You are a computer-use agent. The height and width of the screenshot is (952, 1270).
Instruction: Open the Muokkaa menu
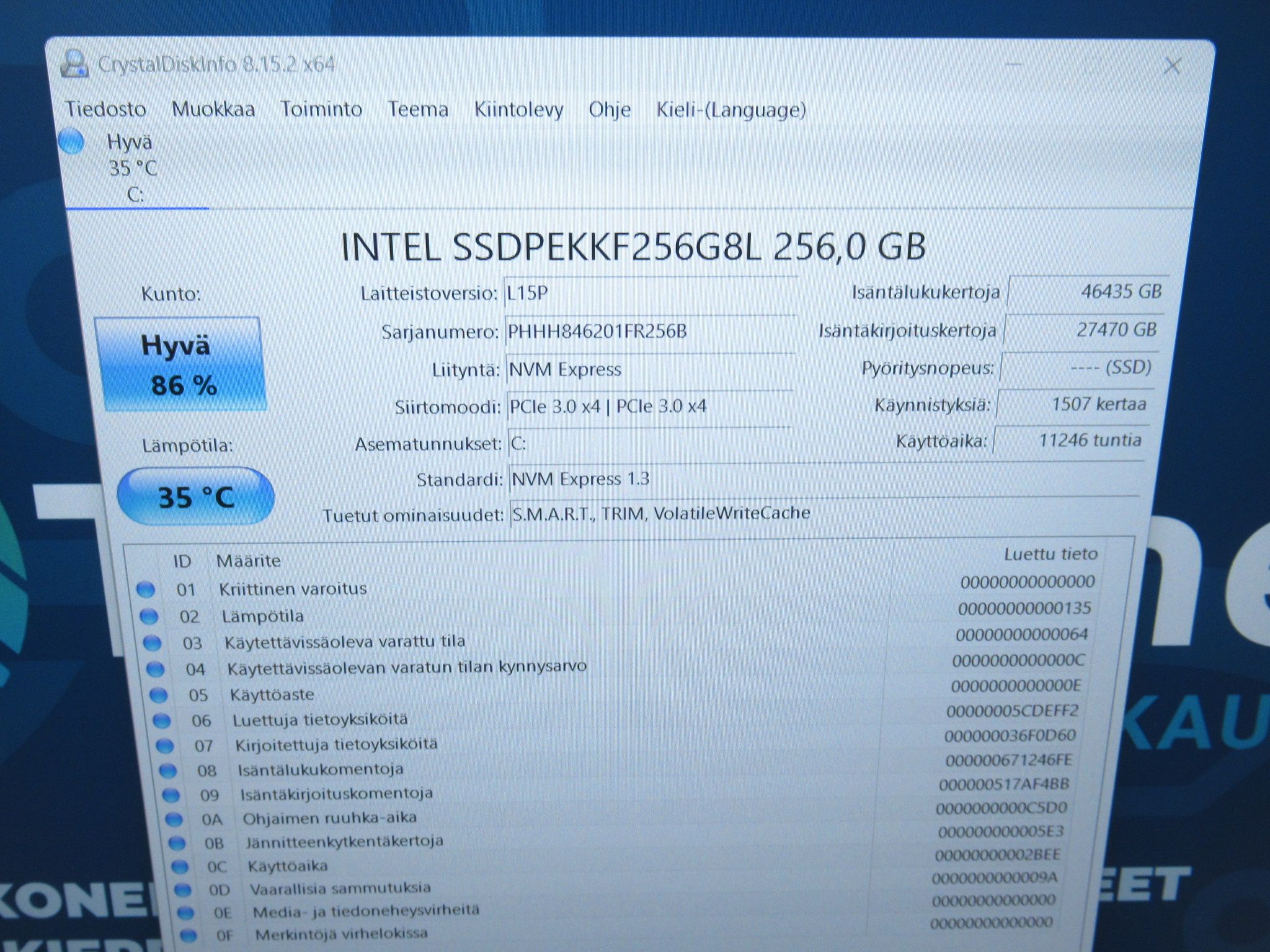213,109
